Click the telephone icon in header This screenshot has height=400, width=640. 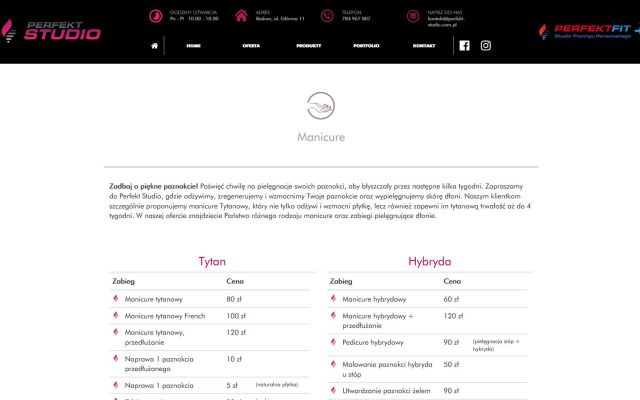[327, 15]
